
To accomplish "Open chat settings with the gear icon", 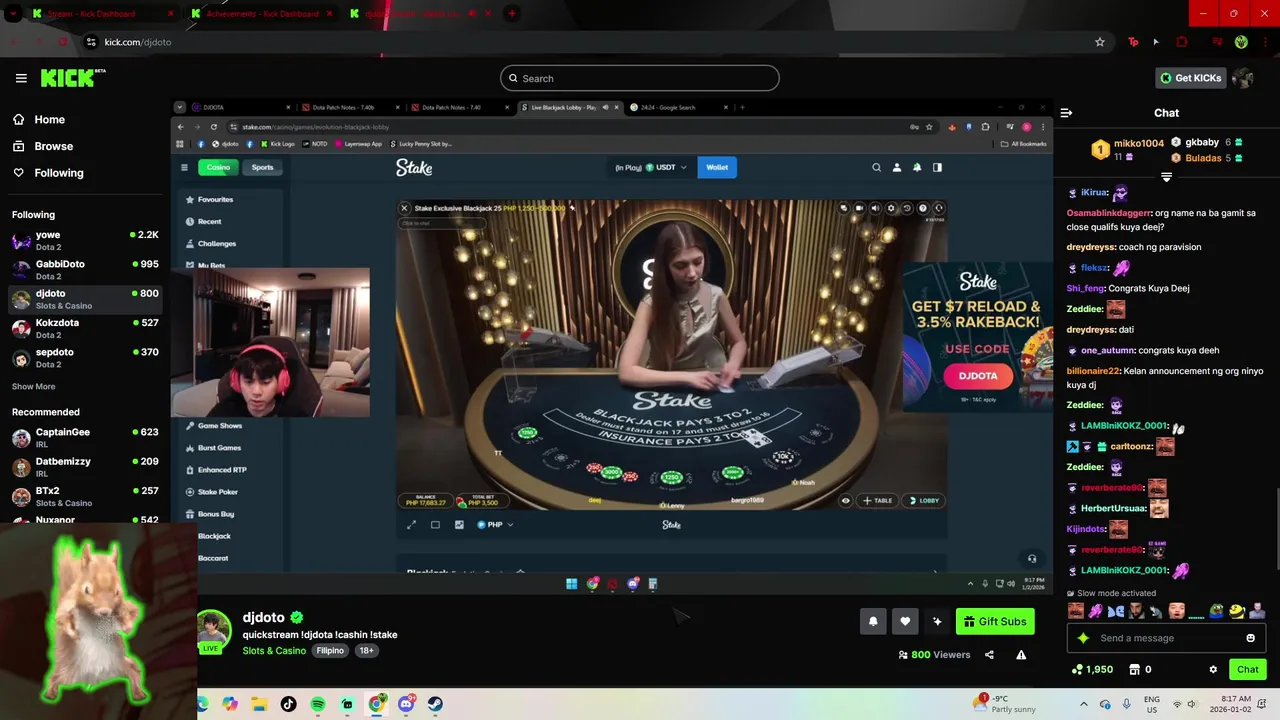I will 1213,669.
